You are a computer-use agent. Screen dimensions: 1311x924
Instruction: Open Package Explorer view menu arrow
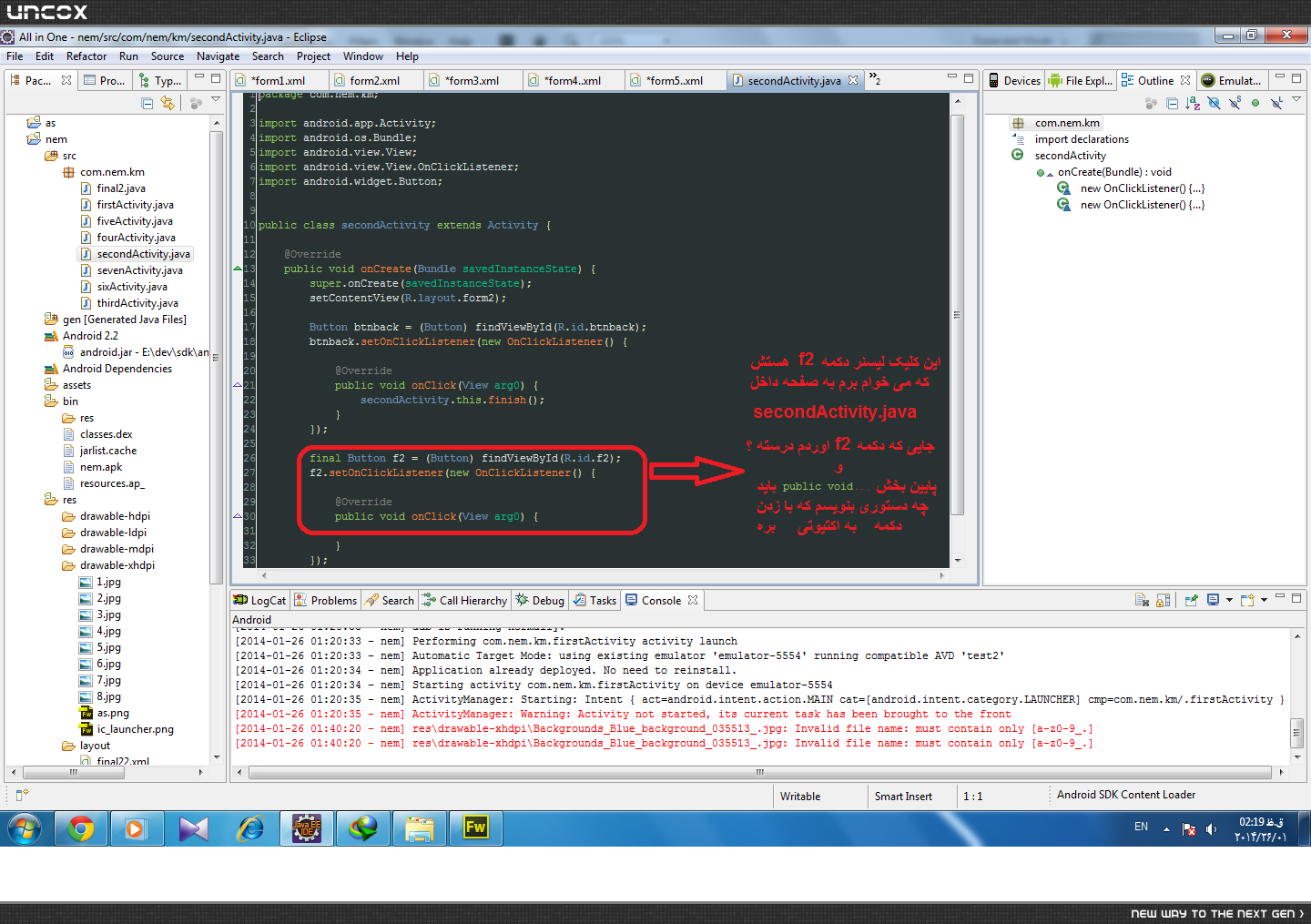tap(216, 100)
